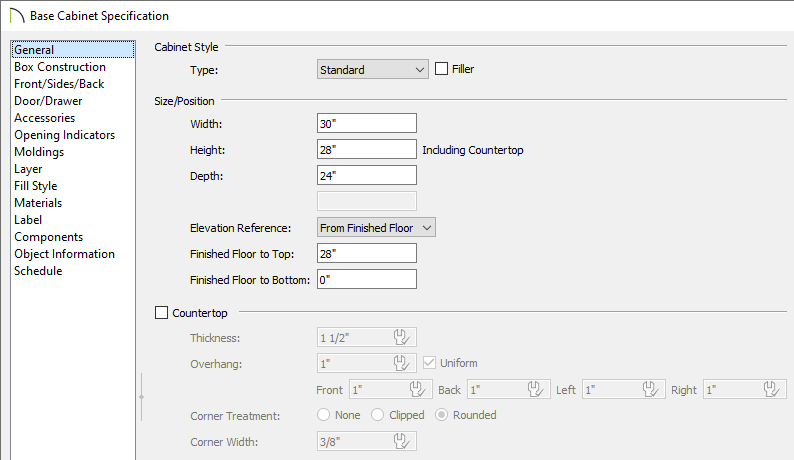Click wrench icon in Left overhang field
The height and width of the screenshot is (460, 794).
(650, 390)
